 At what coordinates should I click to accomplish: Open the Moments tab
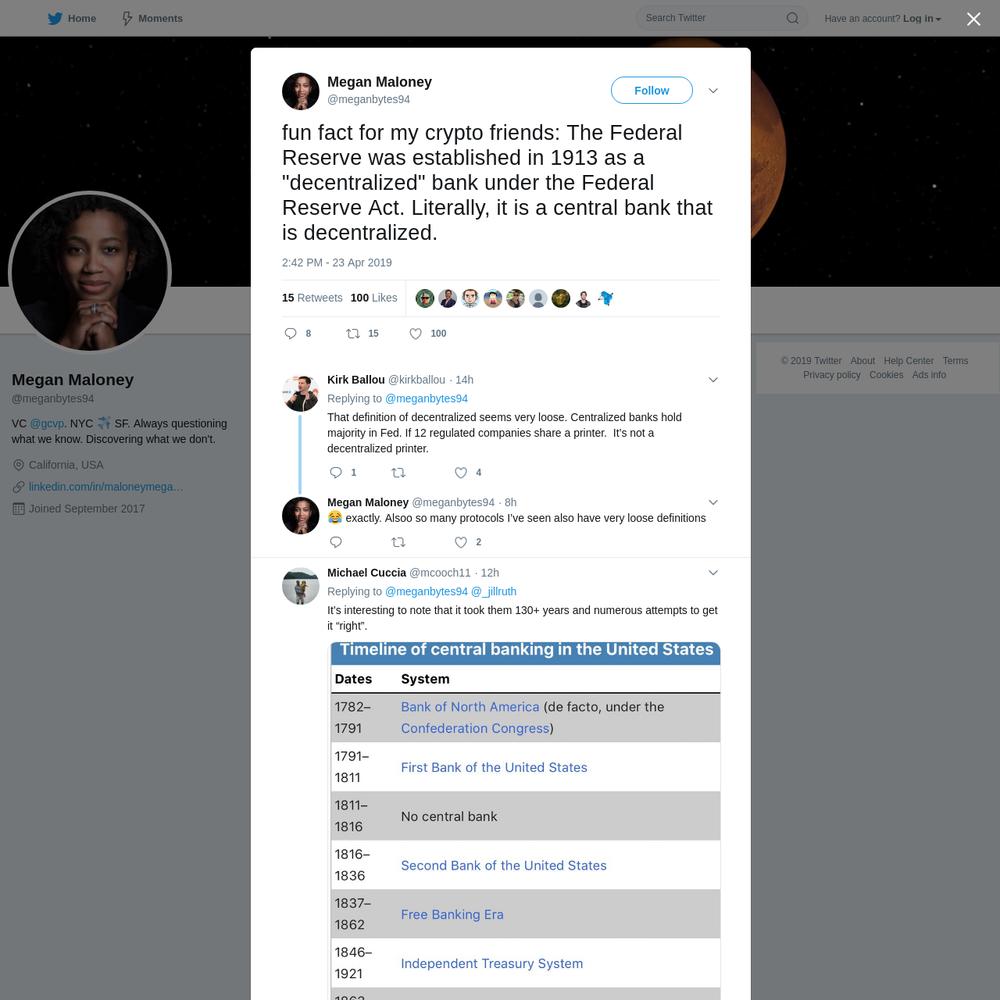coord(152,18)
